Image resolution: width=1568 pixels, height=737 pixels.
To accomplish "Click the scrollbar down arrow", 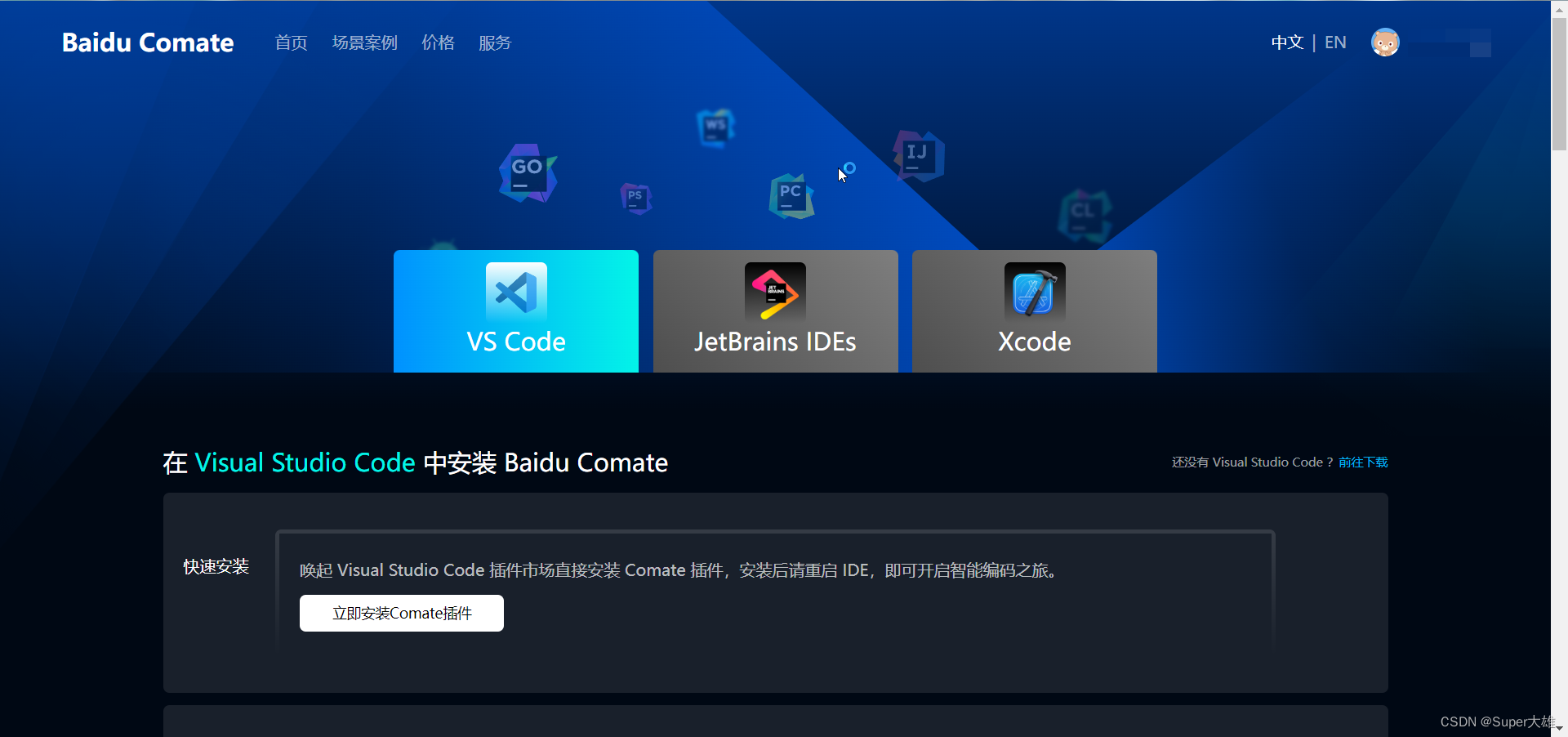I will click(1559, 728).
